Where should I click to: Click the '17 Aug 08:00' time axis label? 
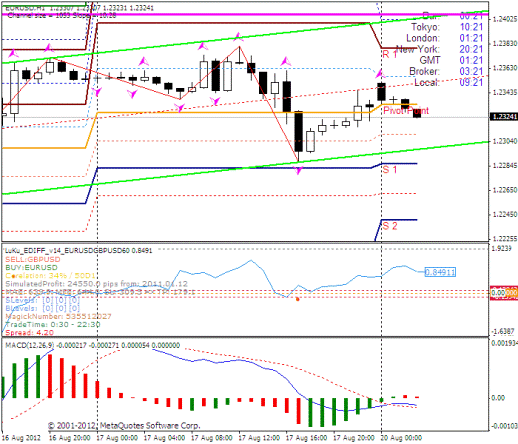tap(212, 438)
